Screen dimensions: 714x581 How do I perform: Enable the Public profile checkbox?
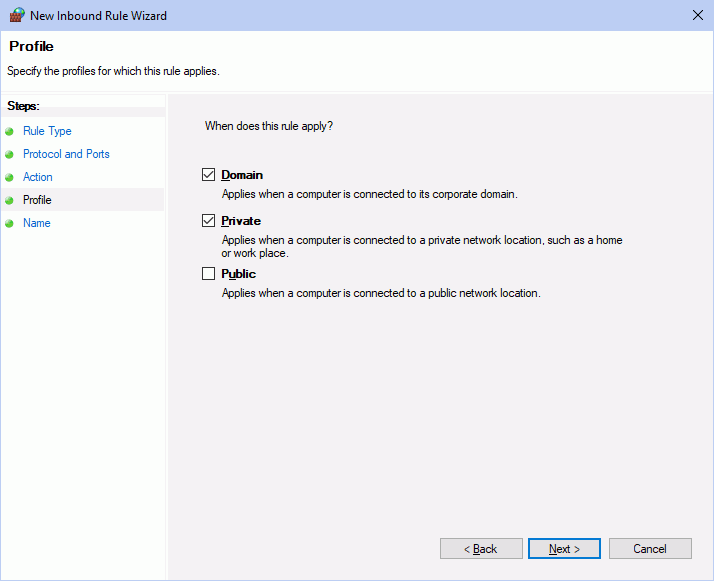click(x=209, y=274)
